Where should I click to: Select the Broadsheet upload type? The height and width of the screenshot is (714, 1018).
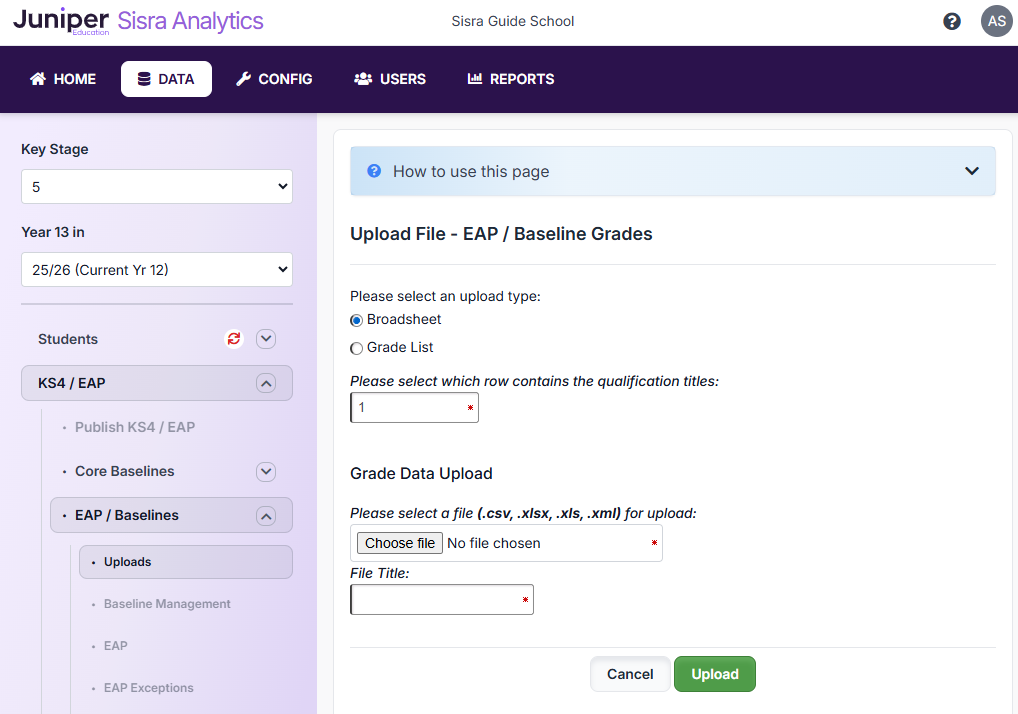(357, 320)
